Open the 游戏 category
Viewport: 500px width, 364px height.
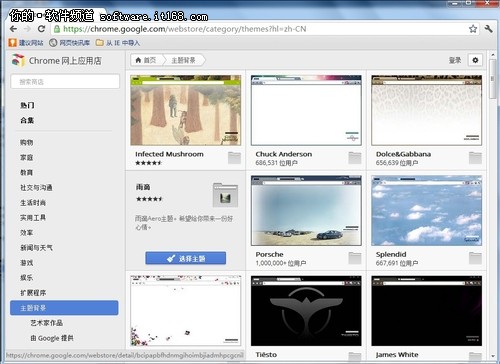pos(27,263)
